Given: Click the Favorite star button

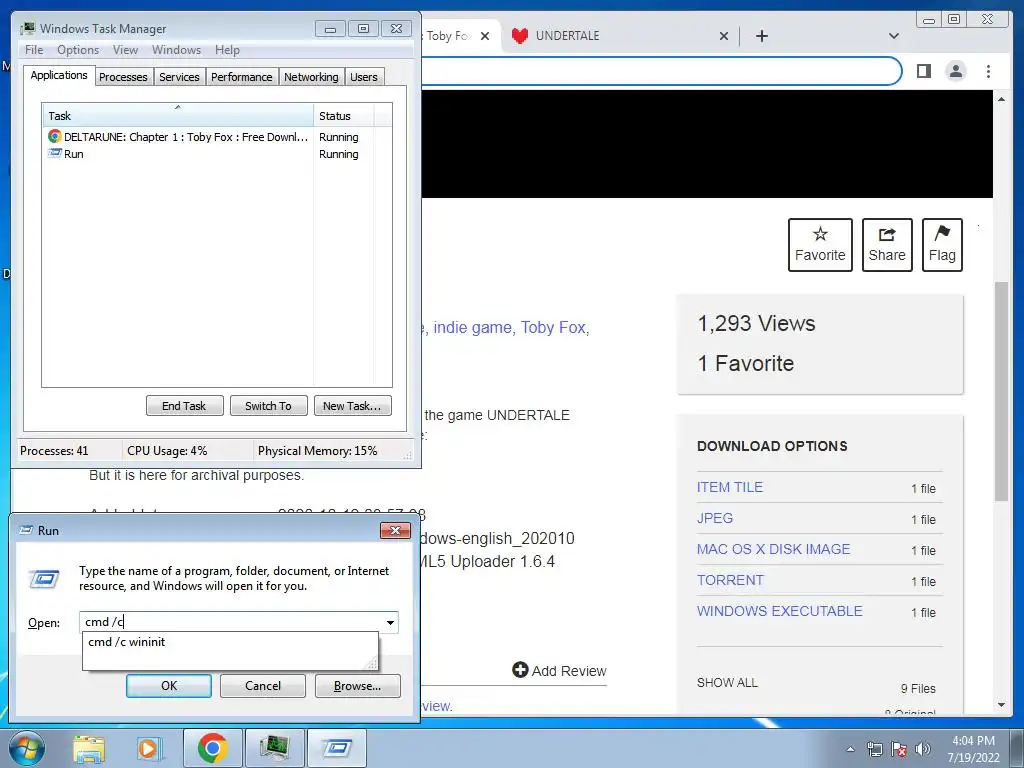Looking at the screenshot, I should pyautogui.click(x=820, y=245).
